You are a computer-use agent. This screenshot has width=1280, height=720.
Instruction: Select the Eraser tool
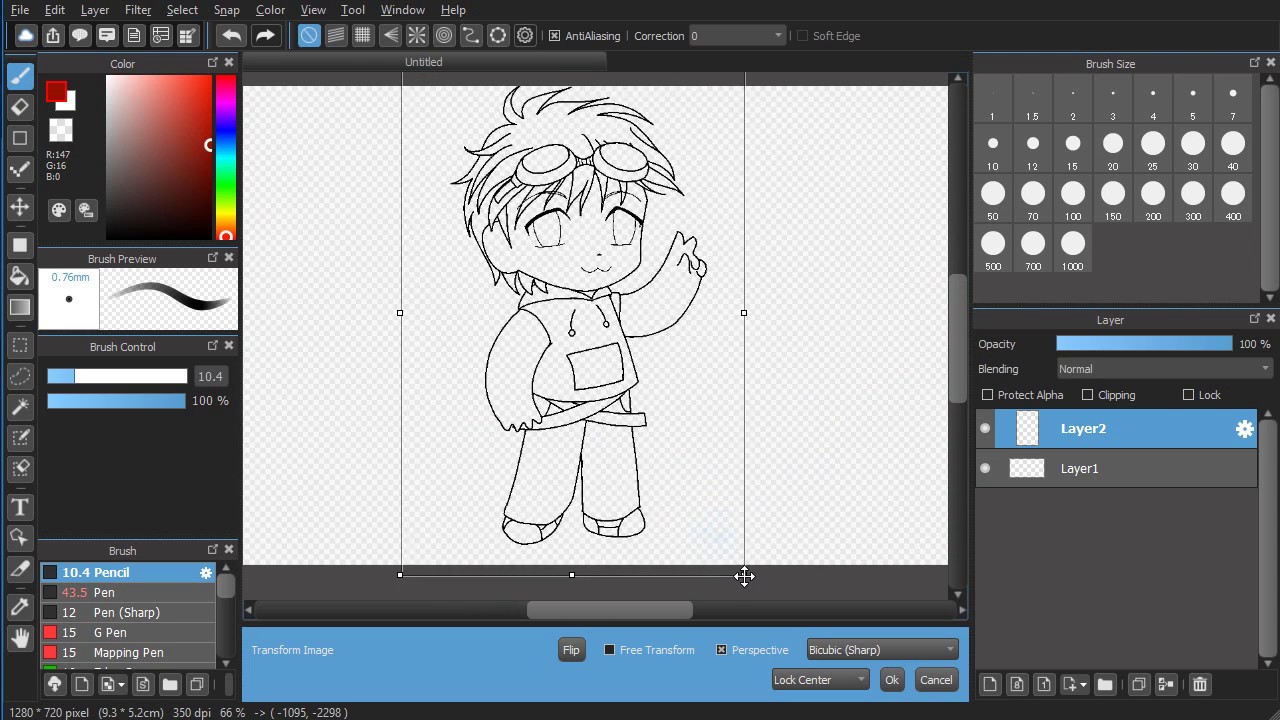coord(21,107)
